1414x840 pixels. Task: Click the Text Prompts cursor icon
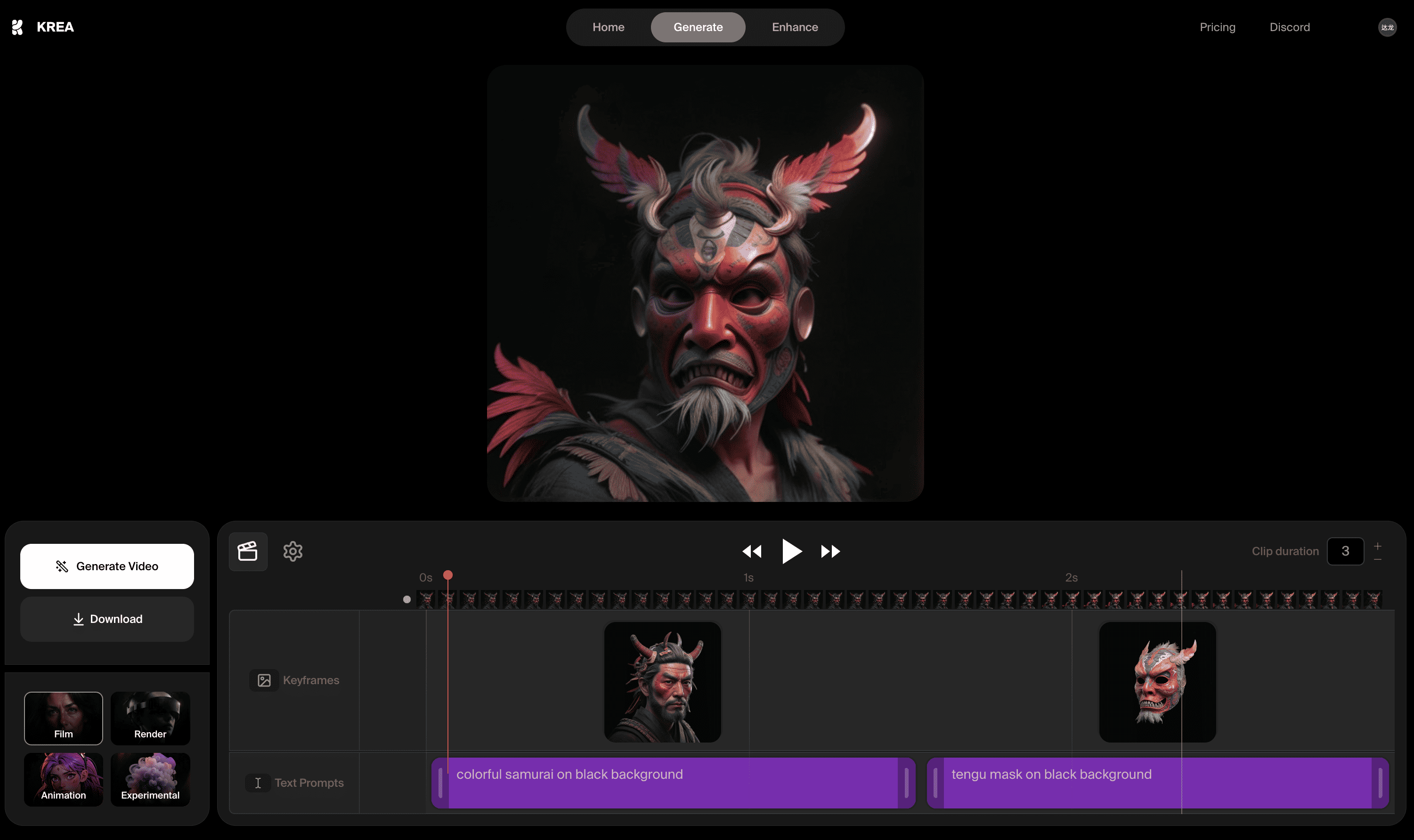tap(258, 782)
